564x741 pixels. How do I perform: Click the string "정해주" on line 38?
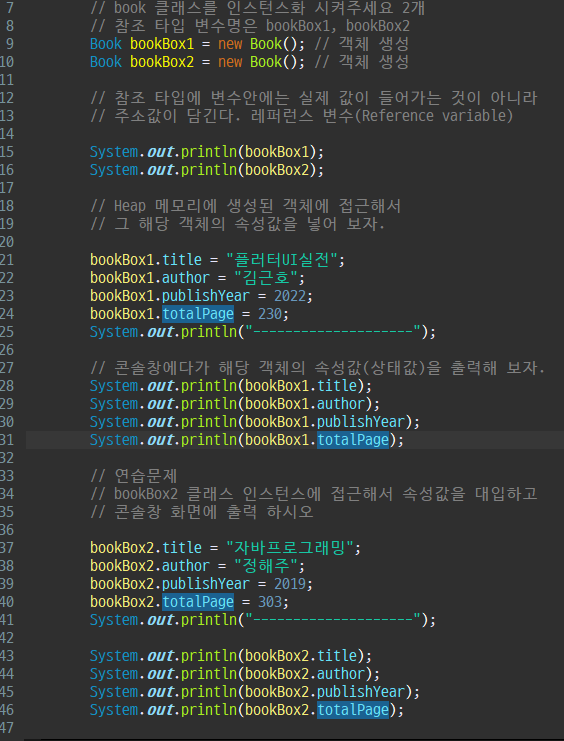[266, 566]
